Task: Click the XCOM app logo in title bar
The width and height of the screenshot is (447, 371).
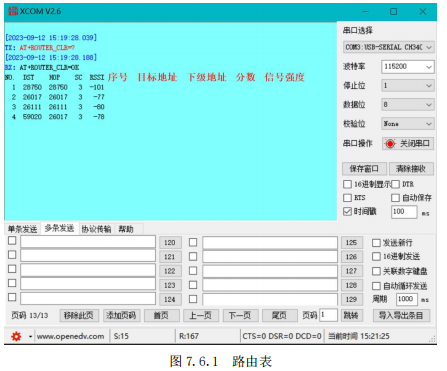Action: [x=13, y=11]
